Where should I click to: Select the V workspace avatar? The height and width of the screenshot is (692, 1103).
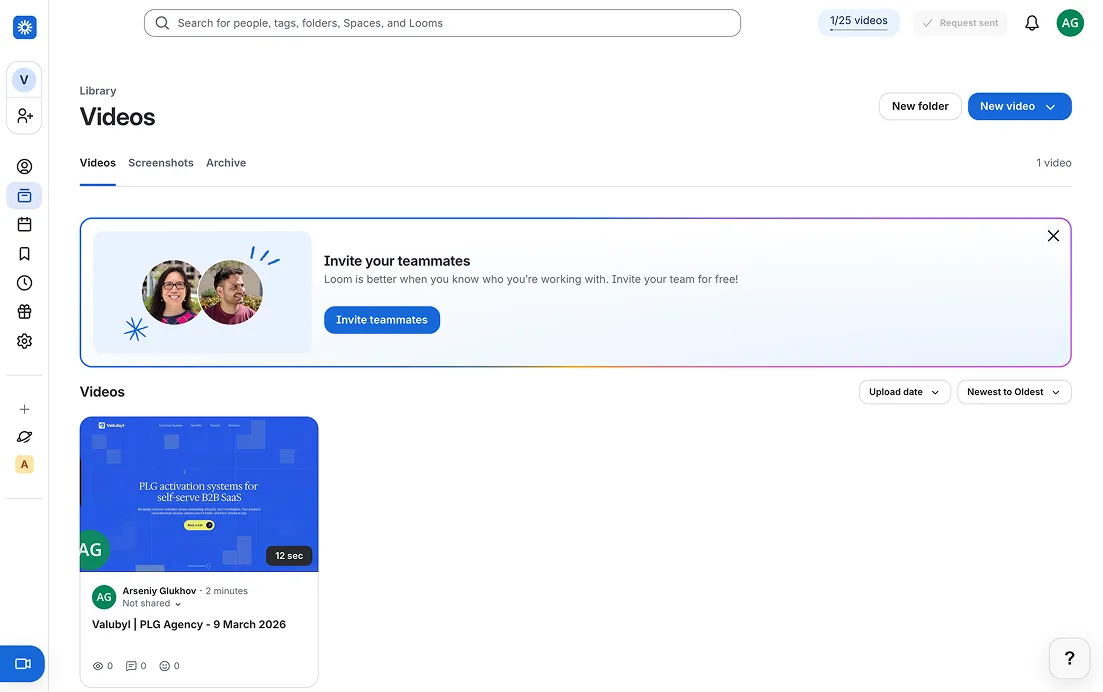(x=24, y=78)
